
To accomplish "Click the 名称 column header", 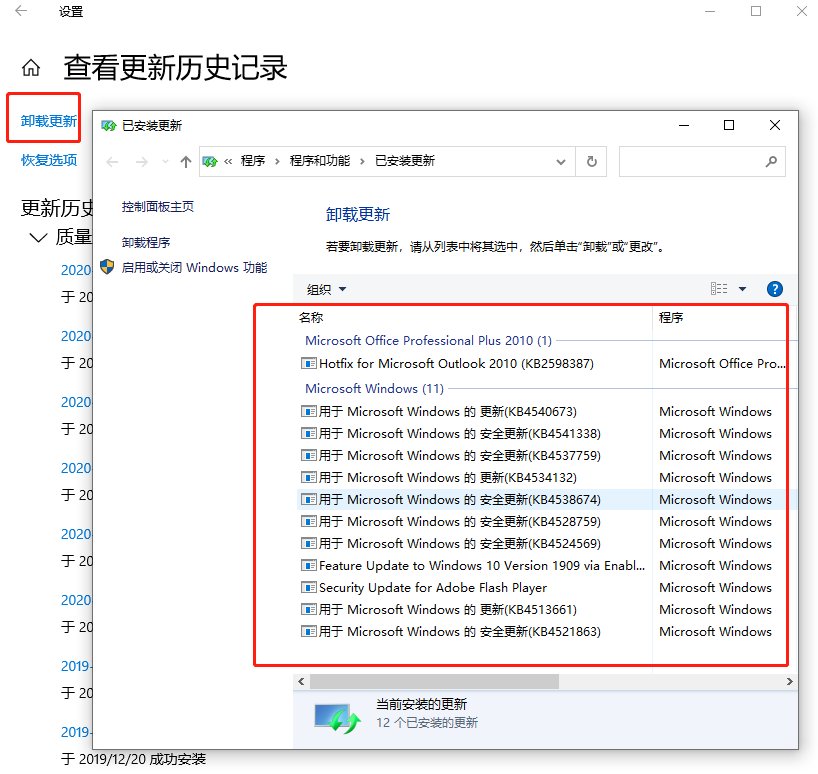I will (x=311, y=317).
